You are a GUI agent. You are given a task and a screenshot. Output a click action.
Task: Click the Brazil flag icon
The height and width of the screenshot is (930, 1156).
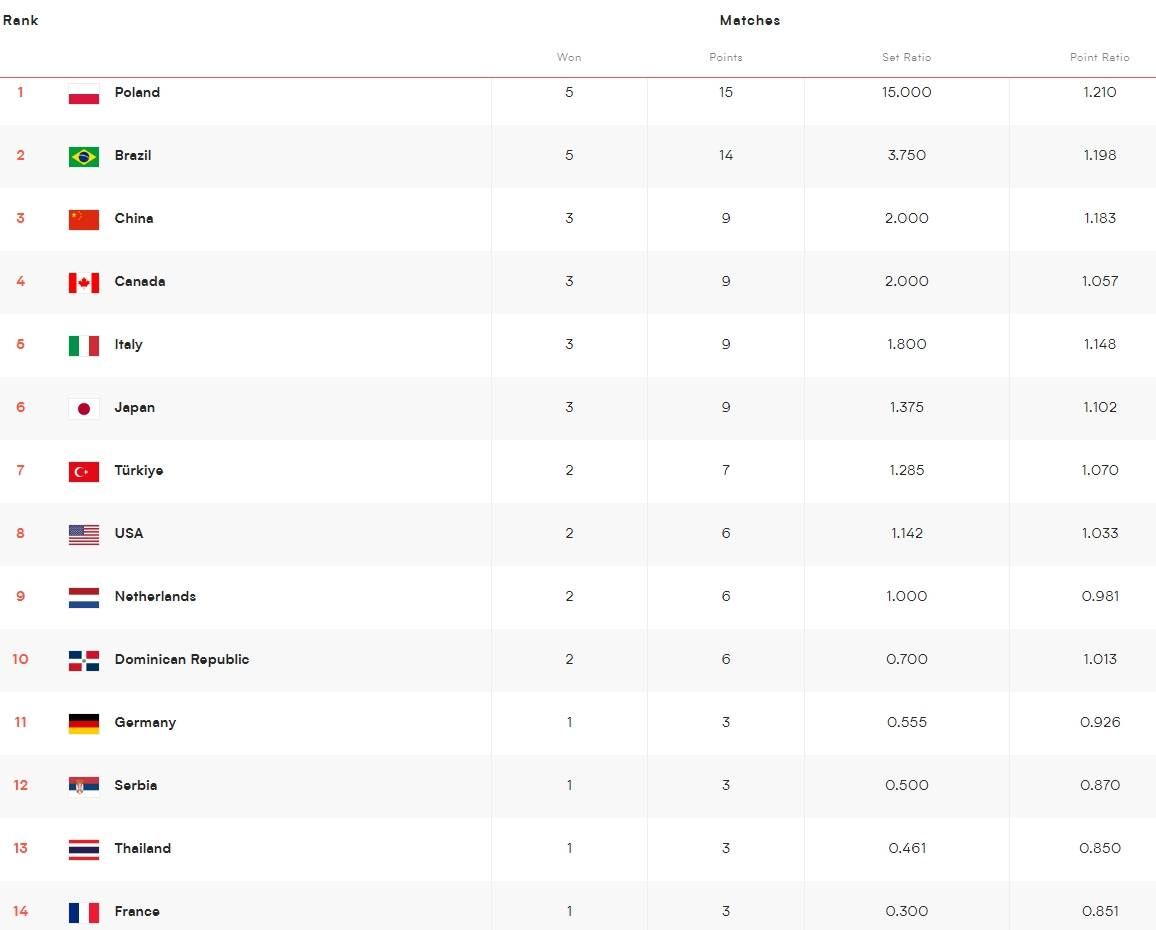84,156
